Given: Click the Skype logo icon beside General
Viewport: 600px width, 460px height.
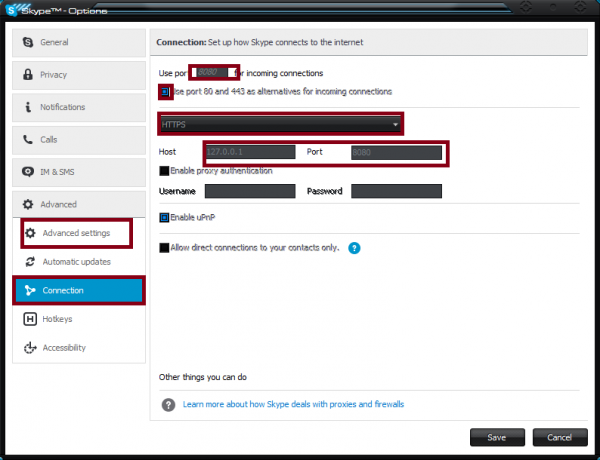Looking at the screenshot, I should [28, 42].
